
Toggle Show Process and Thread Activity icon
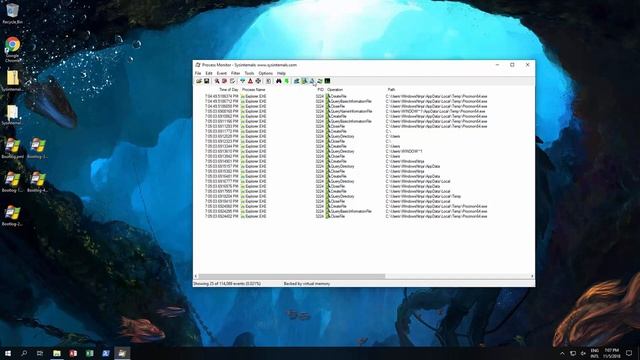coord(320,81)
